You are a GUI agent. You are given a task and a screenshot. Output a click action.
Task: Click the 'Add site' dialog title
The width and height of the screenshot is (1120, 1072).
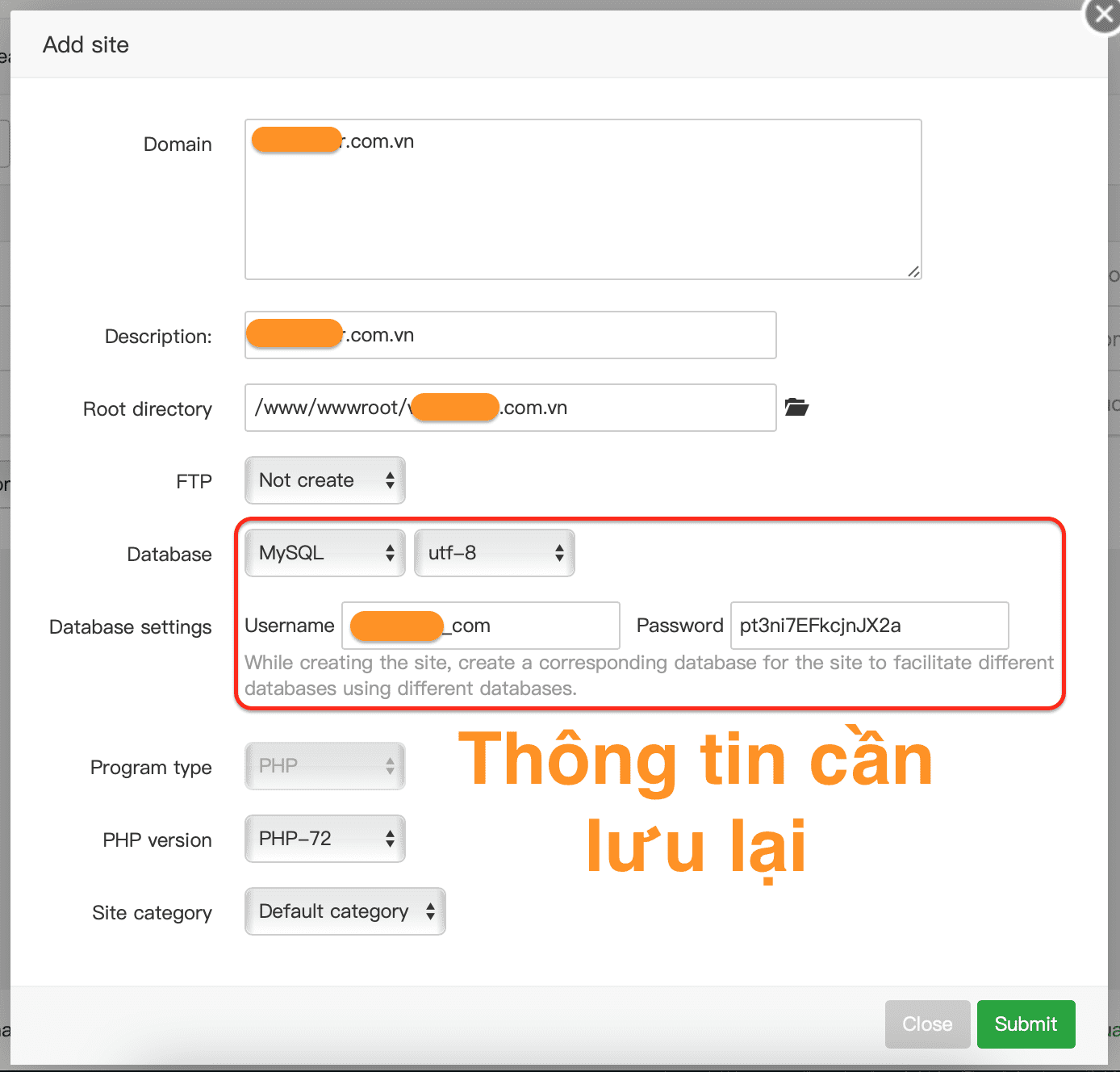click(86, 44)
